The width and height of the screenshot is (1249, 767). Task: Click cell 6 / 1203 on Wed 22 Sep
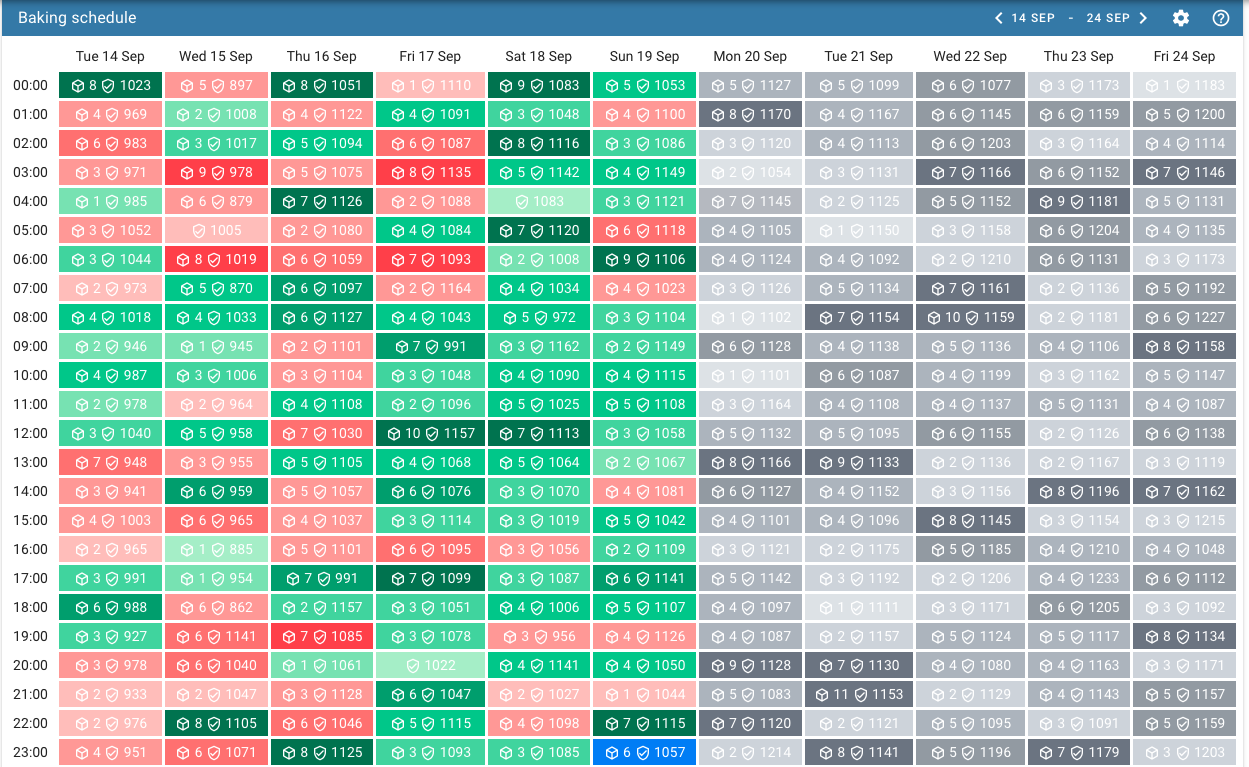970,144
